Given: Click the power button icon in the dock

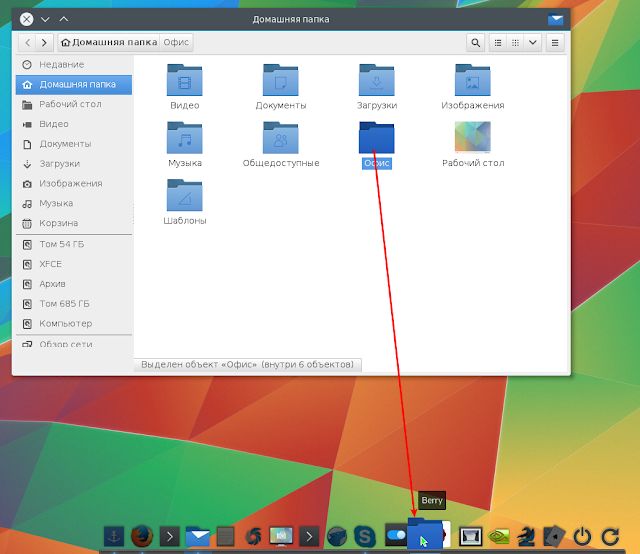Looking at the screenshot, I should pyautogui.click(x=582, y=536).
